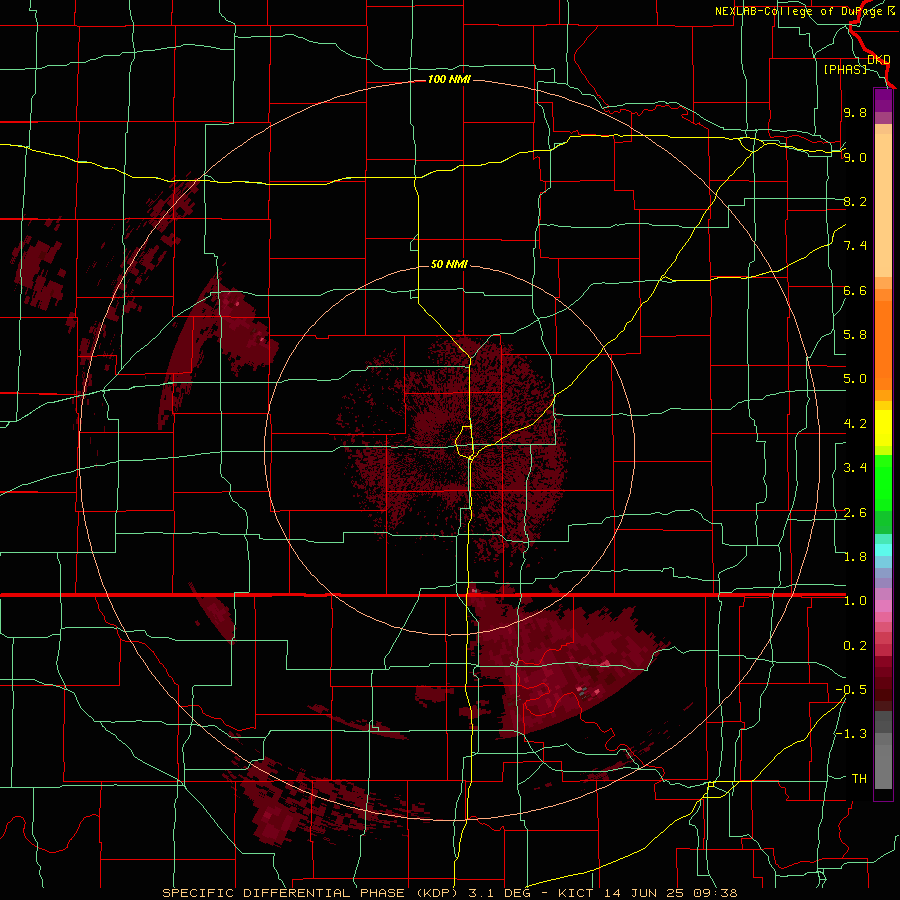Viewport: 900px width, 900px height.
Task: Click the yellow segment of the color bar
Action: tap(883, 428)
